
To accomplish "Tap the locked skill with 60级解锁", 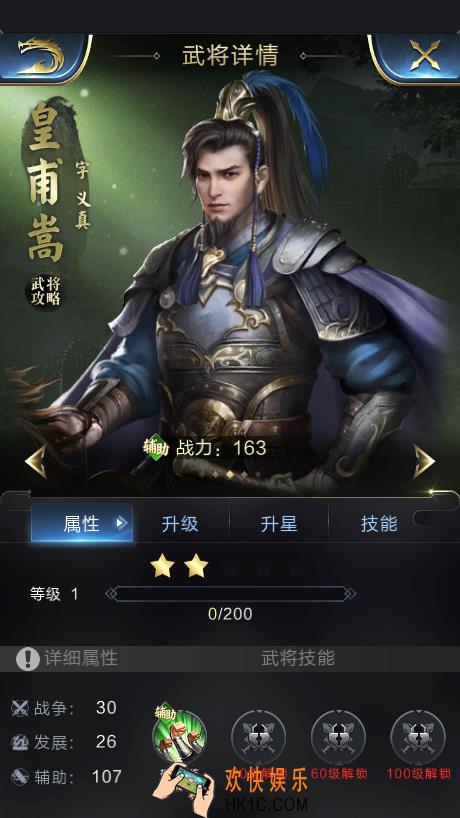I will pyautogui.click(x=338, y=737).
